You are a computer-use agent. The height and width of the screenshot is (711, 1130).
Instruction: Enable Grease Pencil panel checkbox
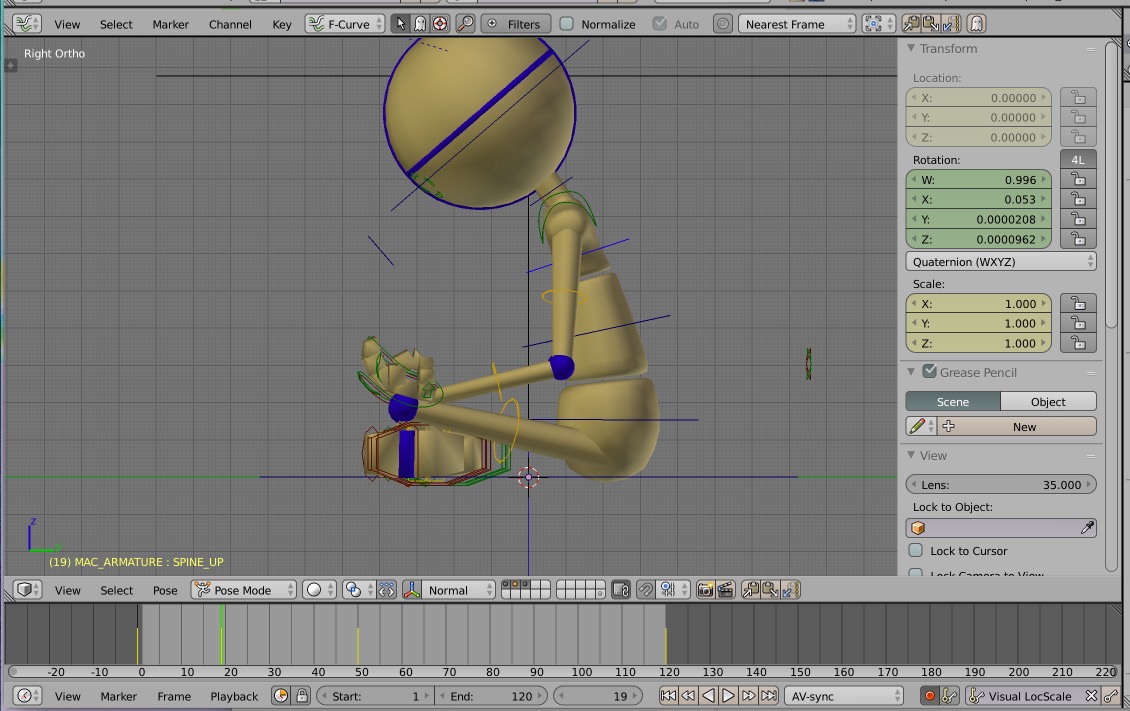tap(930, 372)
